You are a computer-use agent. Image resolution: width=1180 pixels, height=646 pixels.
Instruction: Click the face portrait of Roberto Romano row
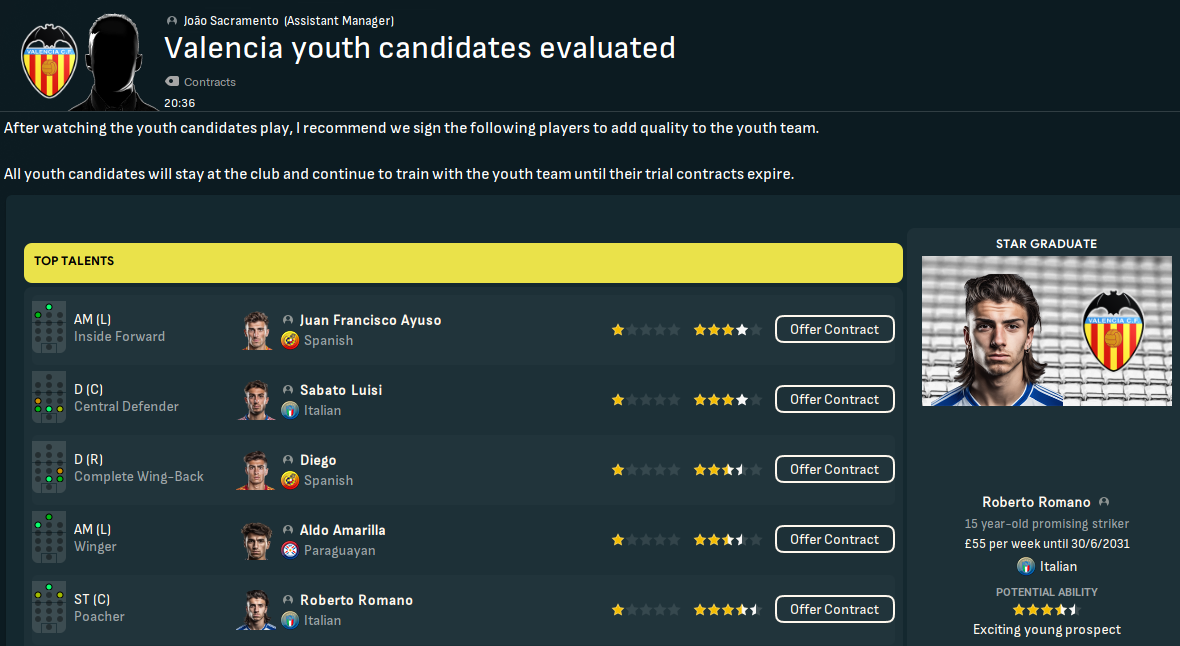257,609
